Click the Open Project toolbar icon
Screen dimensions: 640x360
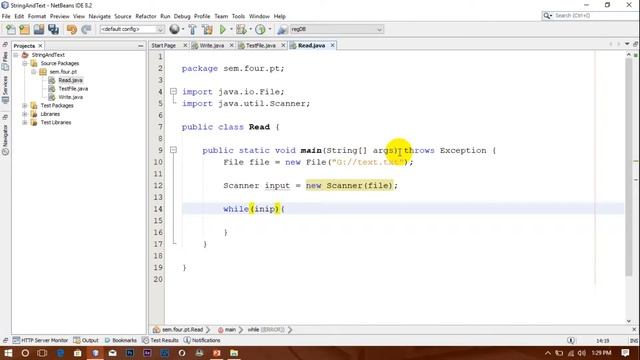click(39, 29)
